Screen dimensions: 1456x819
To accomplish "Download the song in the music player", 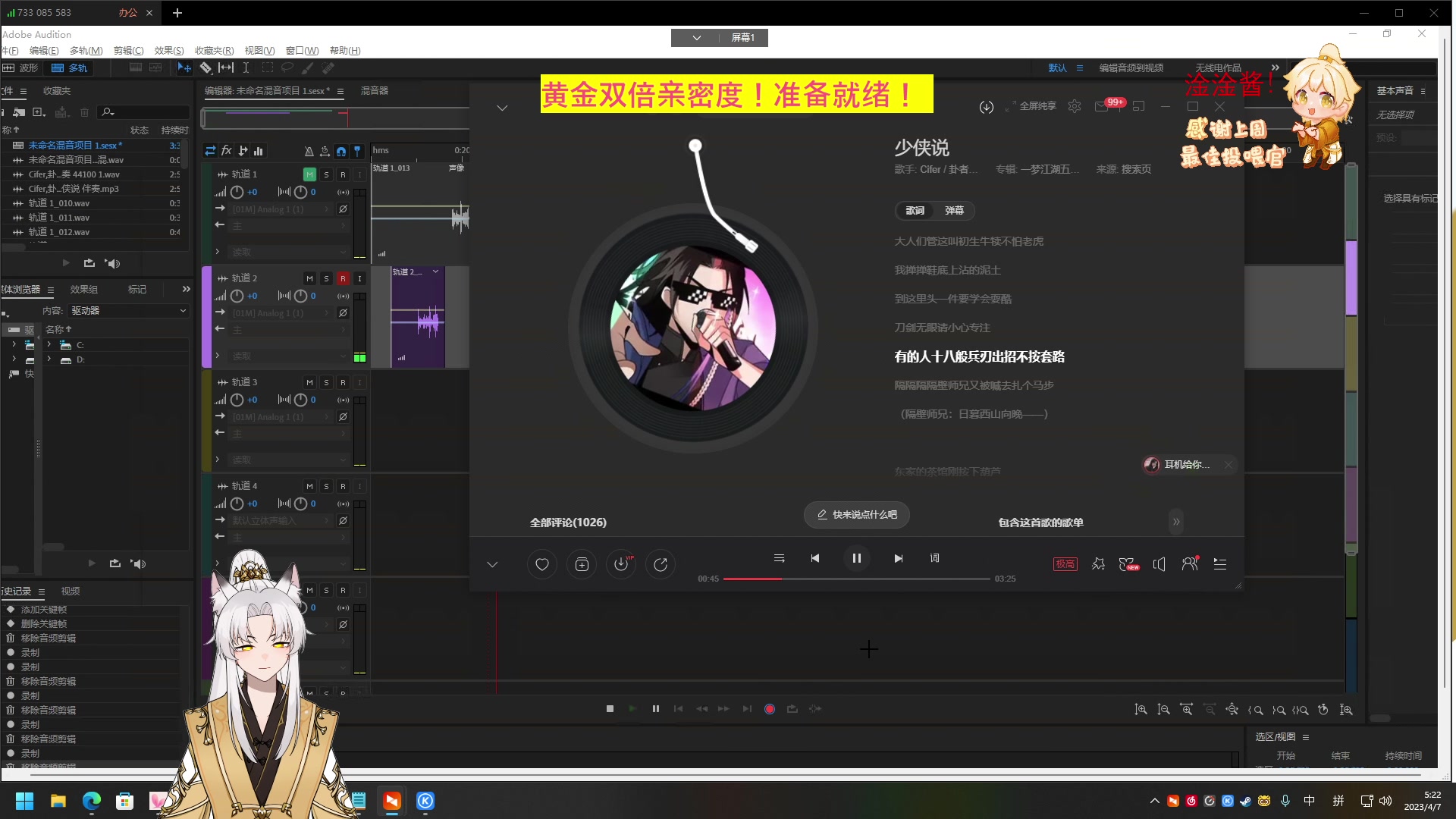I will pos(621,564).
